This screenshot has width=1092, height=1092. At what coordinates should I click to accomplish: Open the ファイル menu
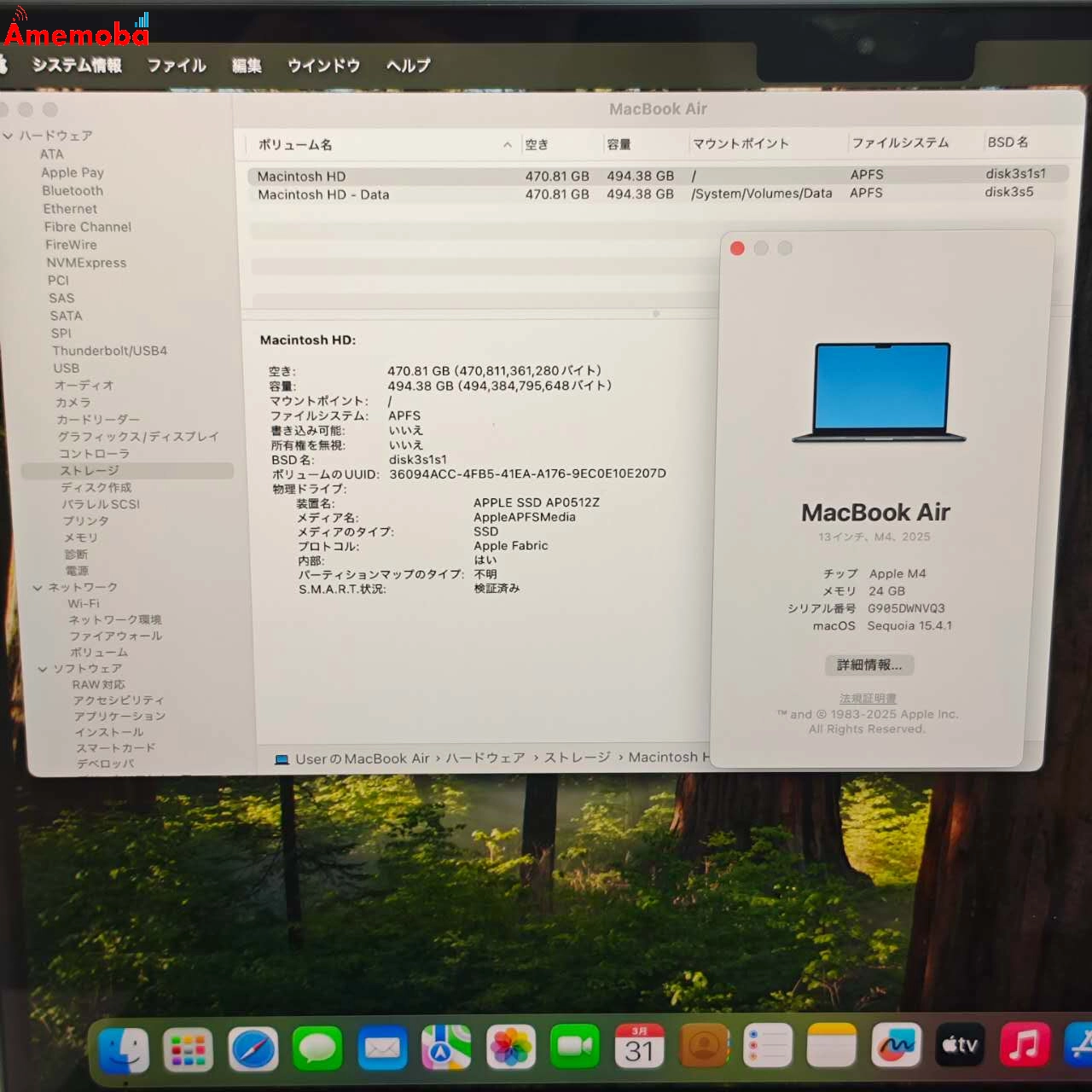[176, 66]
